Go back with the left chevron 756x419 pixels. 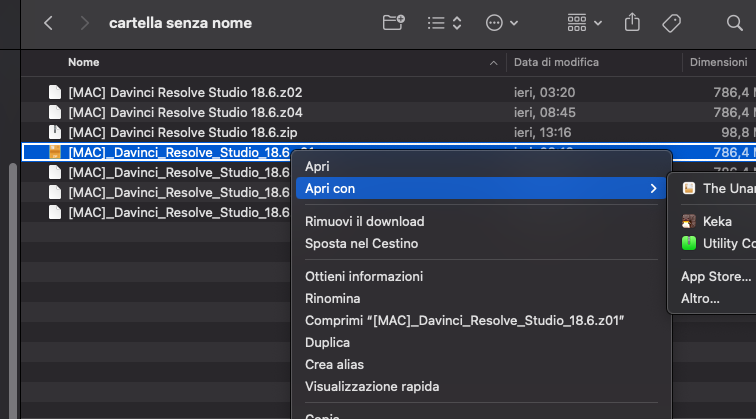pos(48,23)
